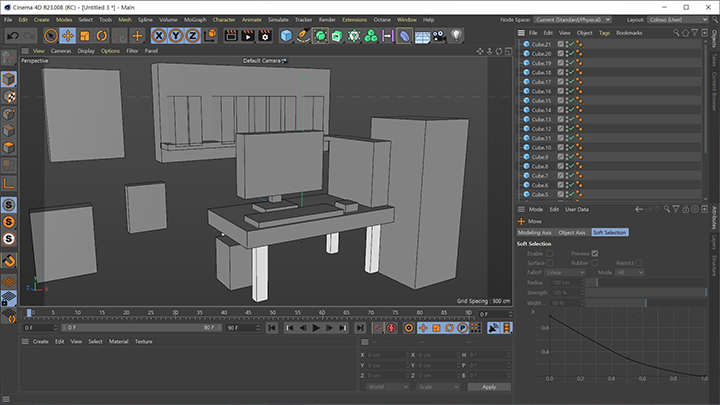The height and width of the screenshot is (405, 720).
Task: Click the Subdivision Surface generator icon
Action: (x=320, y=36)
